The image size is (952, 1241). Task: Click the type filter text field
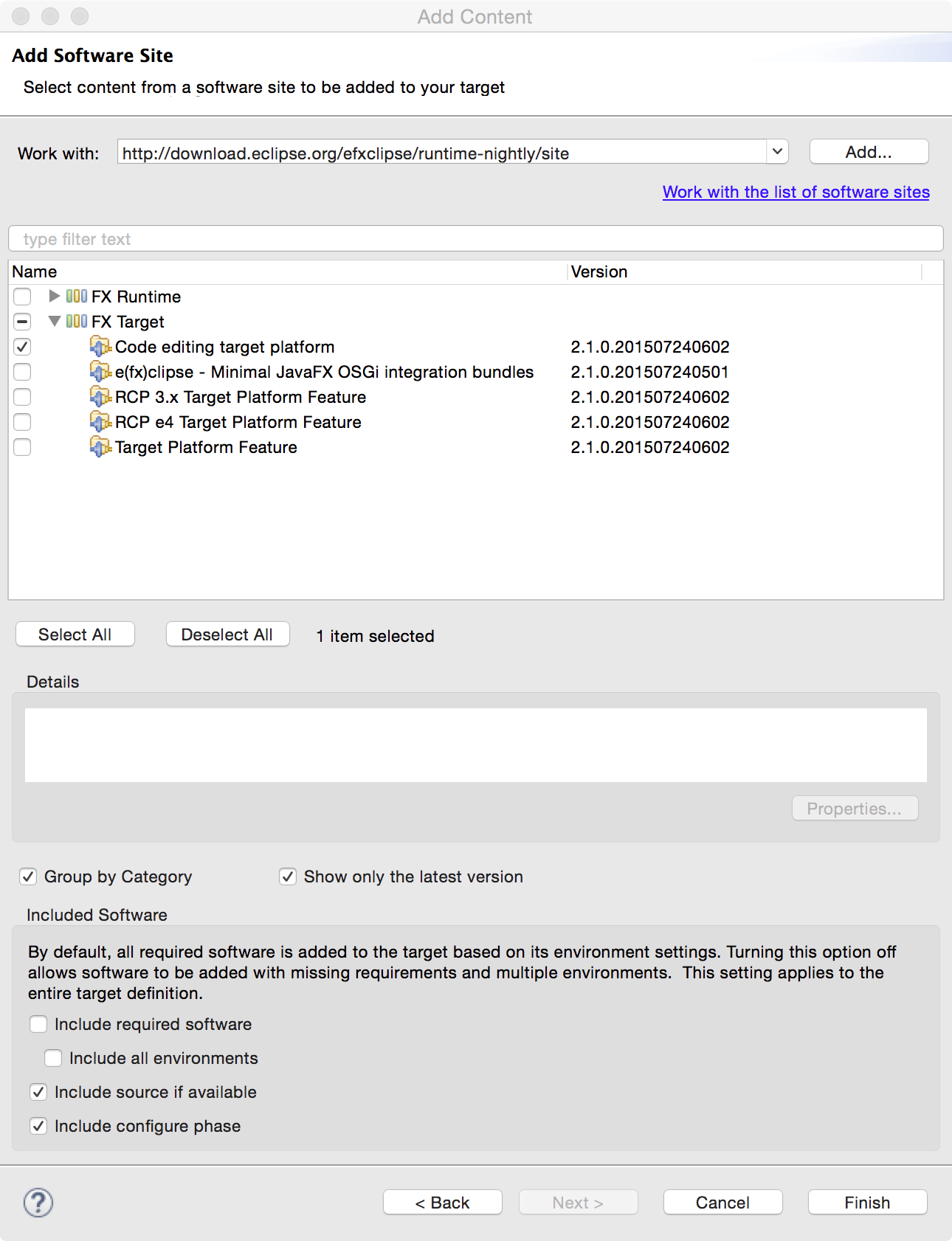[x=475, y=239]
